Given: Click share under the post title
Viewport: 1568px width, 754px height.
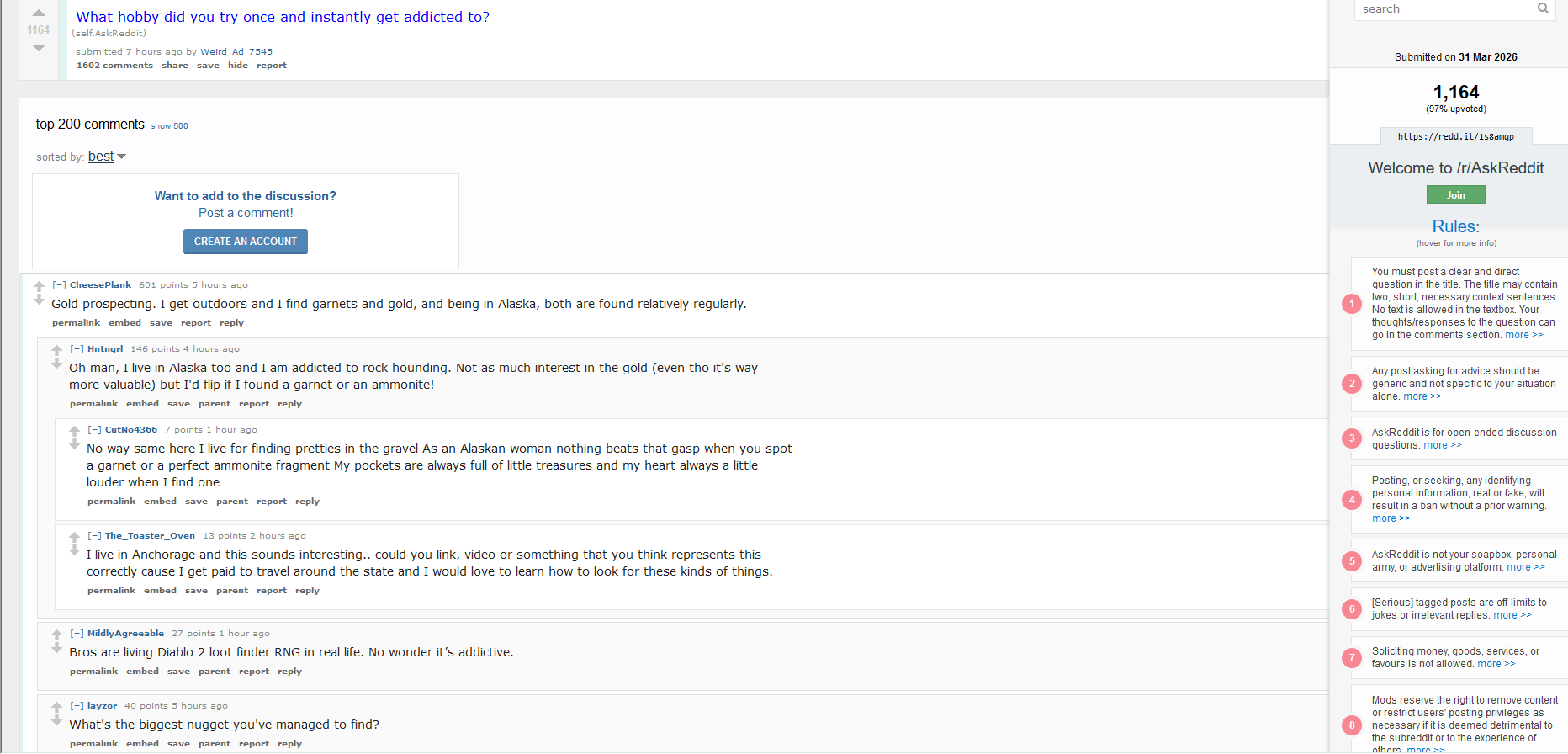Looking at the screenshot, I should click(x=174, y=66).
